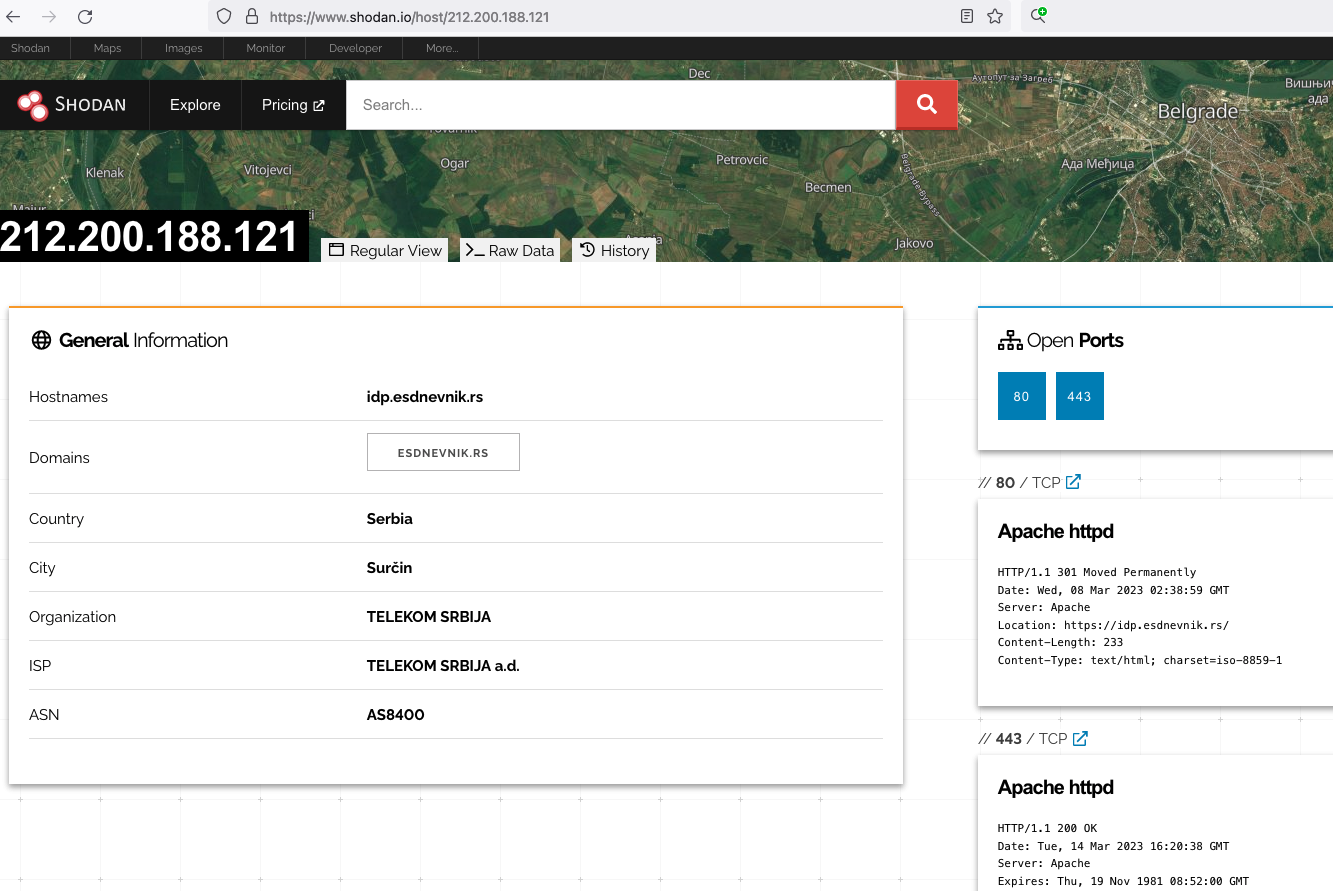This screenshot has height=891, width=1333.
Task: Click into the Shodan search field
Action: (620, 105)
